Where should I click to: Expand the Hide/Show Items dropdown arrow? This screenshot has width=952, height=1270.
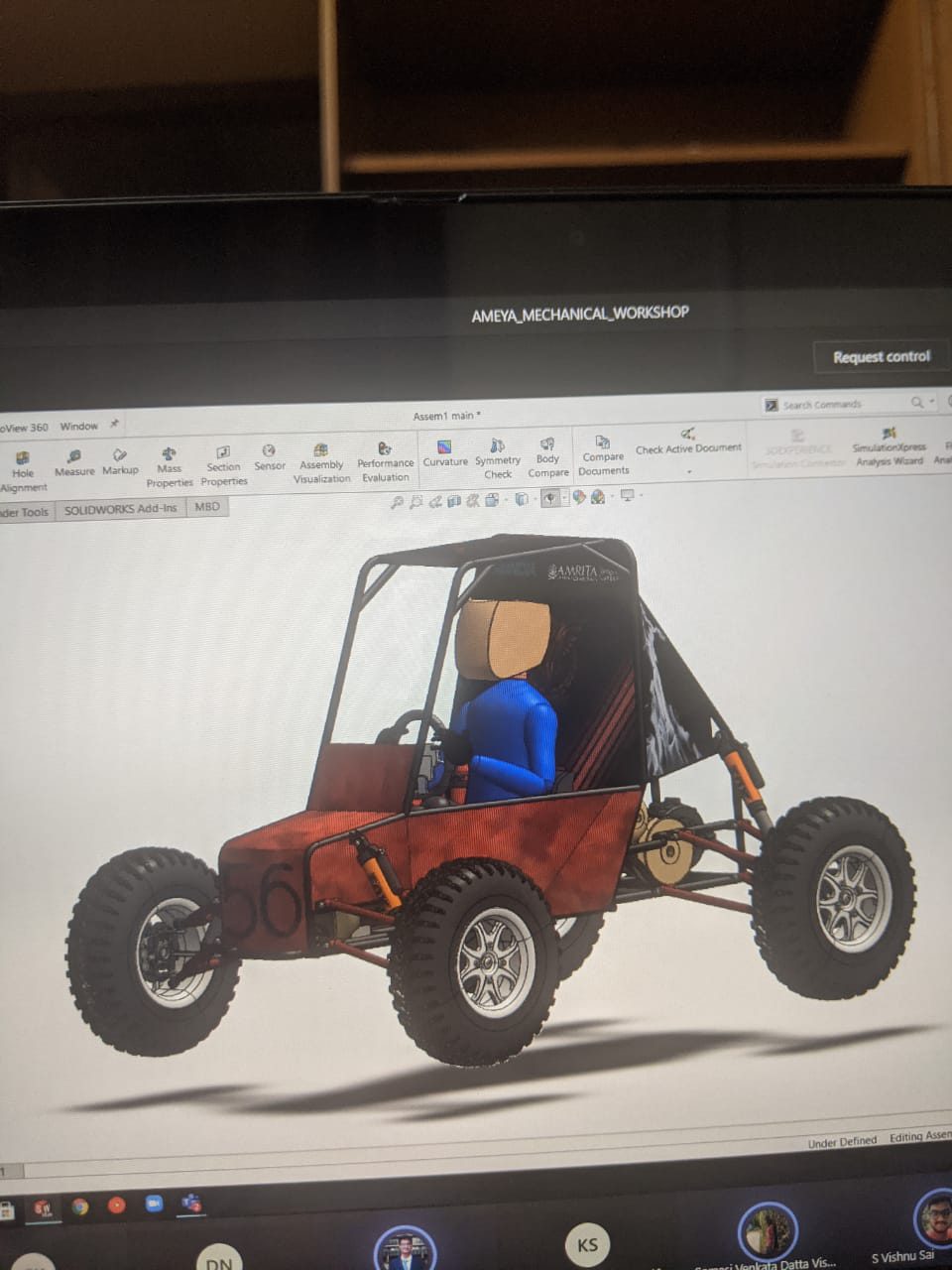[x=565, y=497]
